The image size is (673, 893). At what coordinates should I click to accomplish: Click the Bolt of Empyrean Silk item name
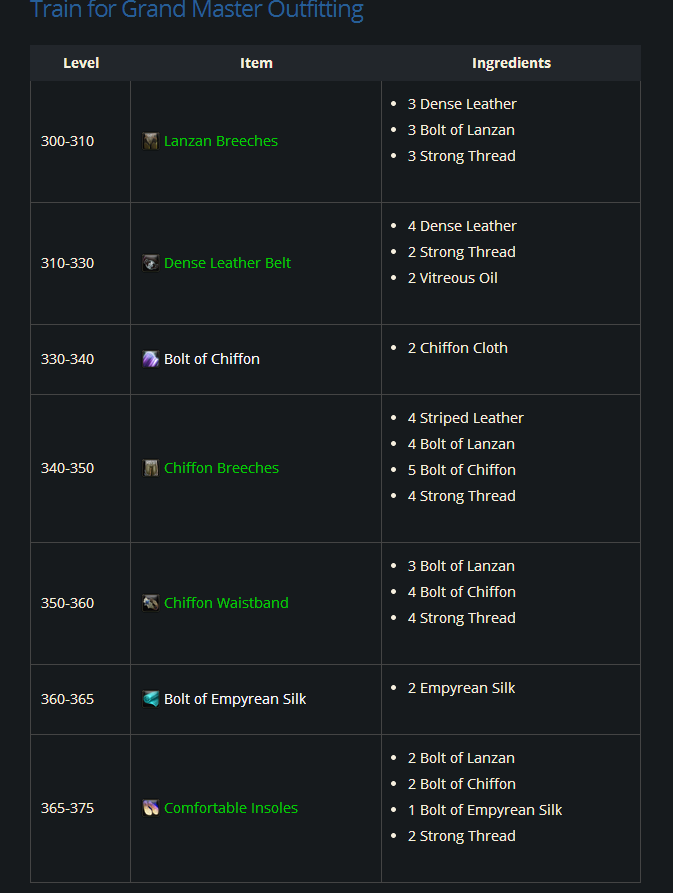tap(235, 699)
